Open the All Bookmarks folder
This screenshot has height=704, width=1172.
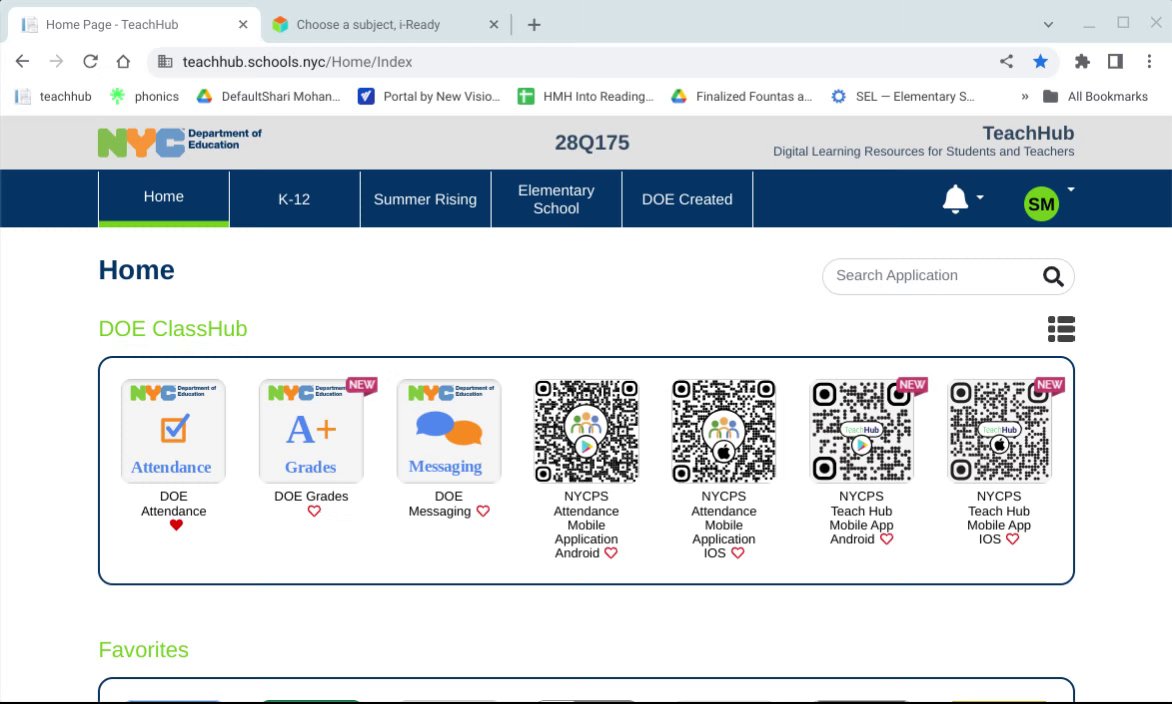coord(1095,96)
